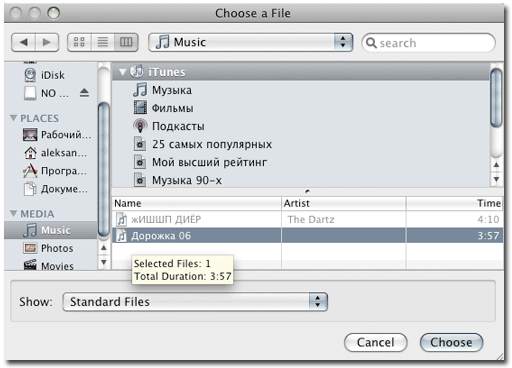
Task: Click the sidebar scroll down arrow
Action: tap(104, 262)
